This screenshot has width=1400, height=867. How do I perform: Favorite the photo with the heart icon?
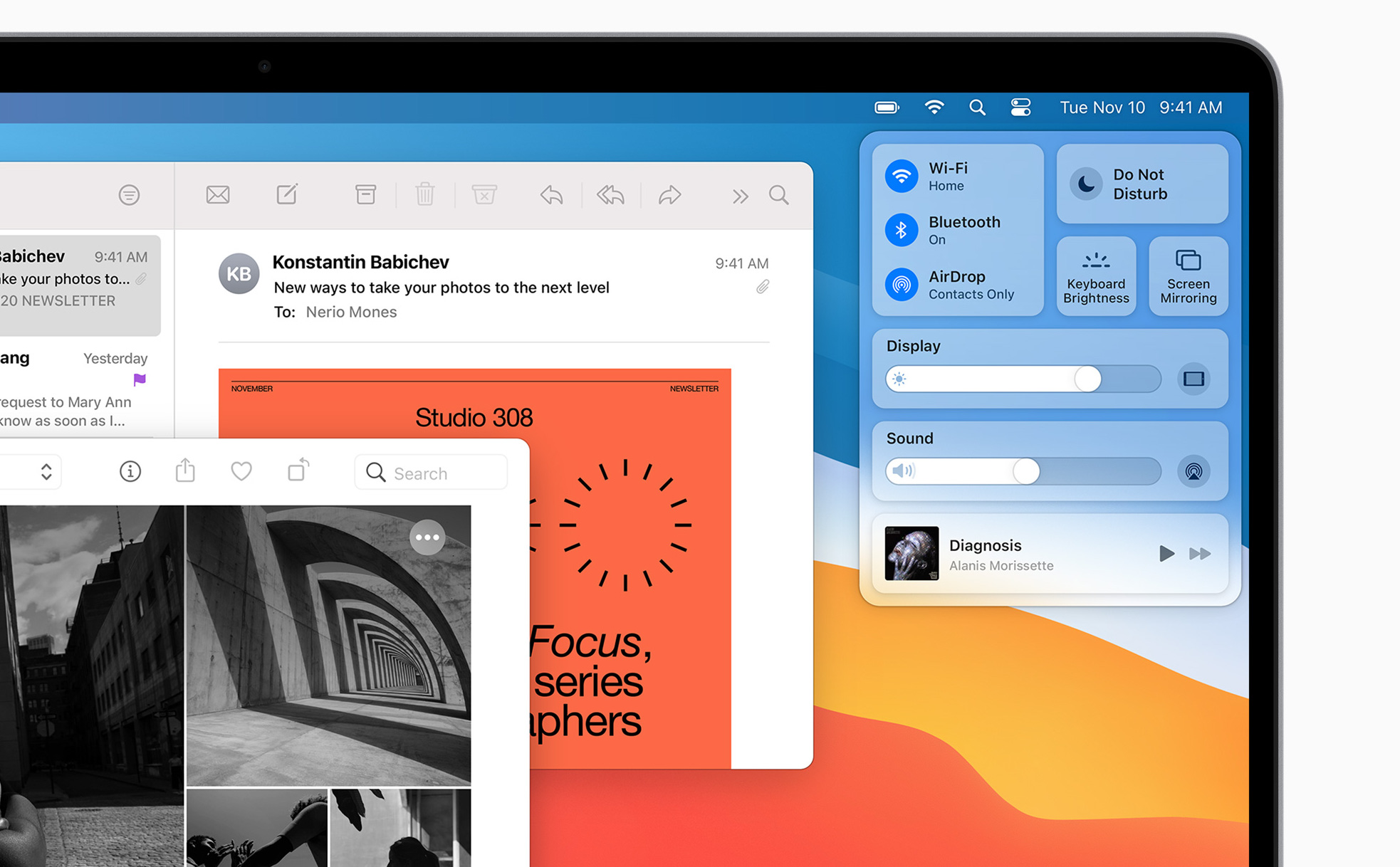[241, 471]
